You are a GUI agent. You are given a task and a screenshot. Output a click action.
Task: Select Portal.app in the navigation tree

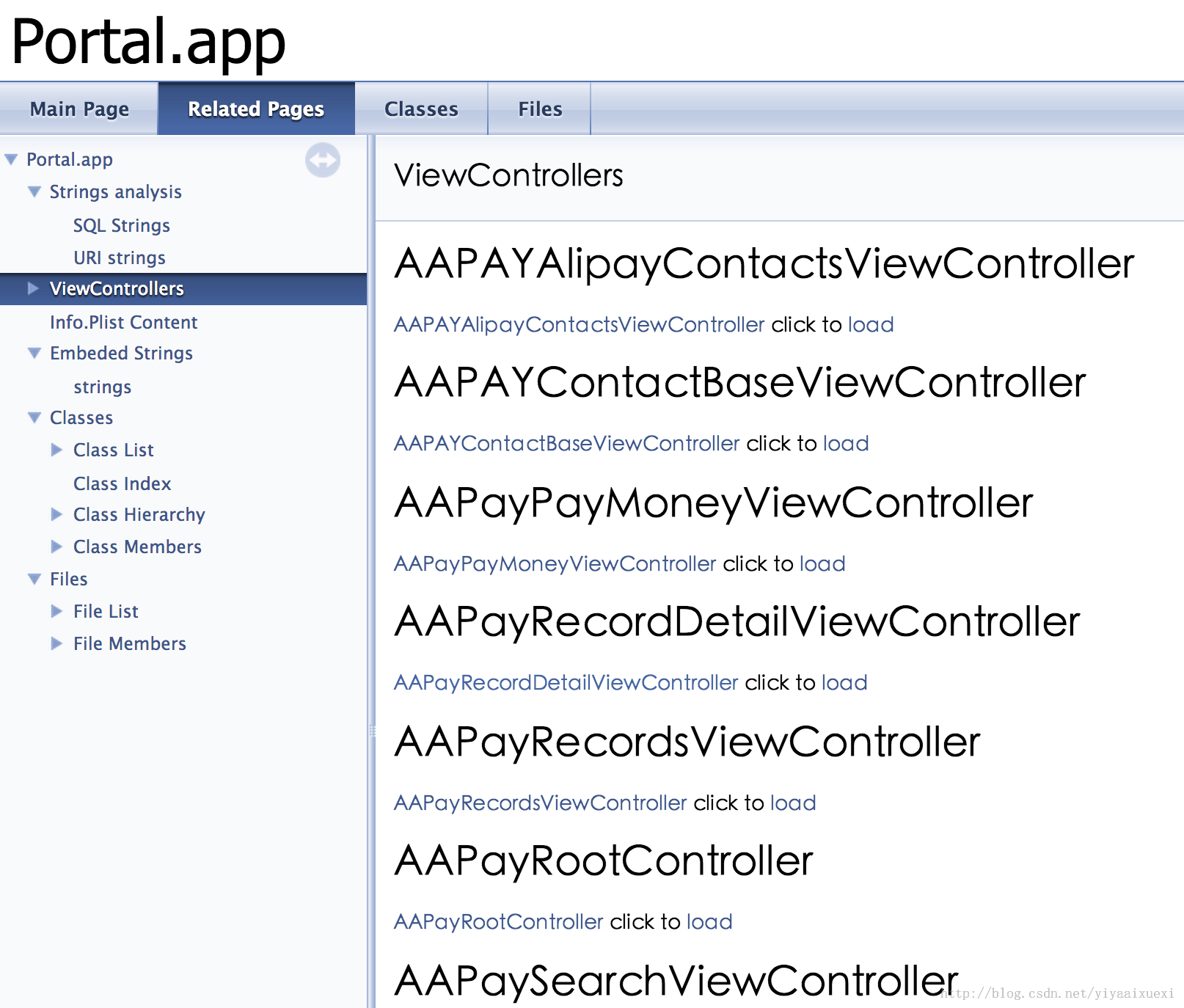[70, 159]
